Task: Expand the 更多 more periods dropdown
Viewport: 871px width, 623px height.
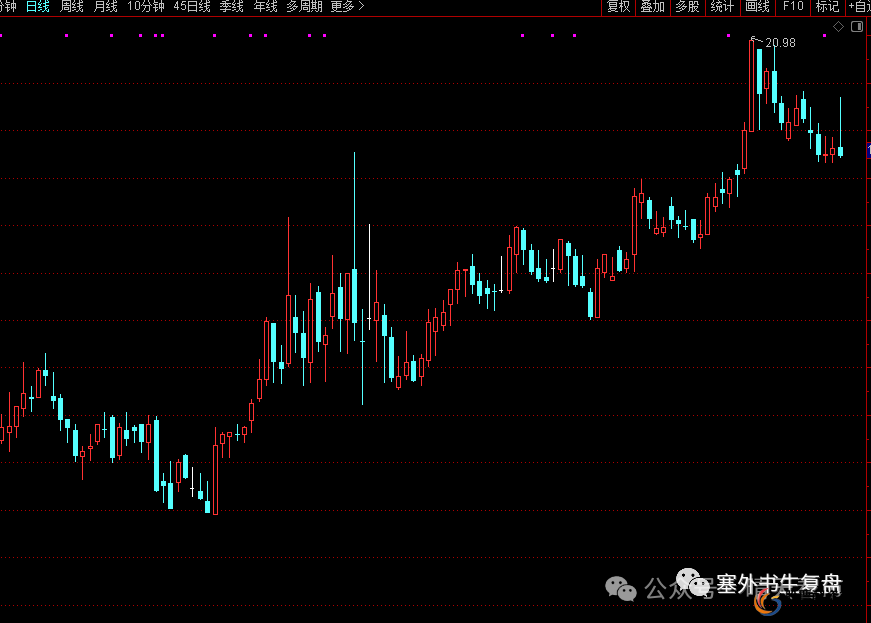Action: pos(347,7)
